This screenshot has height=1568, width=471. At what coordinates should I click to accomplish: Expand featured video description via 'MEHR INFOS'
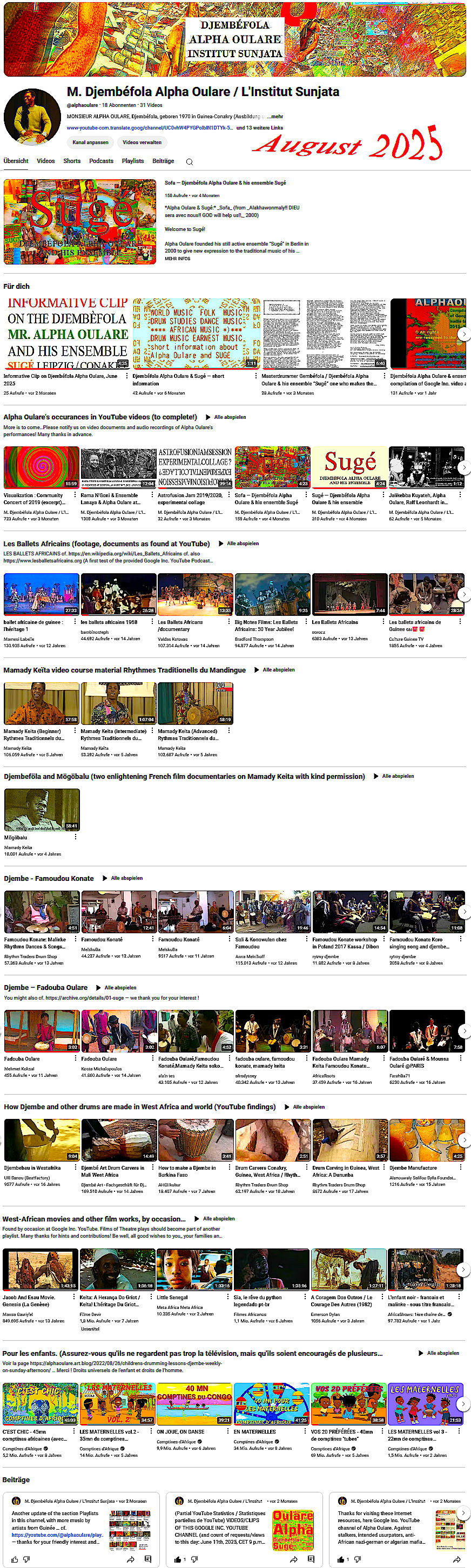[x=177, y=259]
